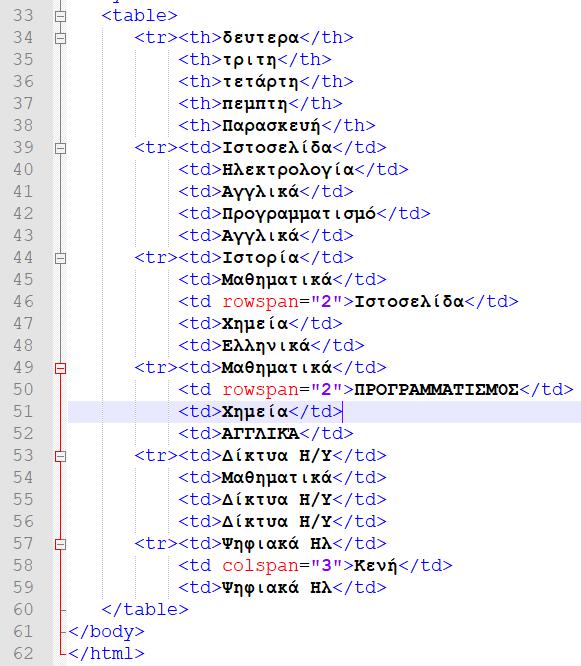Image resolution: width=581 pixels, height=666 pixels.
Task: Click the closing body tag
Action: [x=106, y=632]
